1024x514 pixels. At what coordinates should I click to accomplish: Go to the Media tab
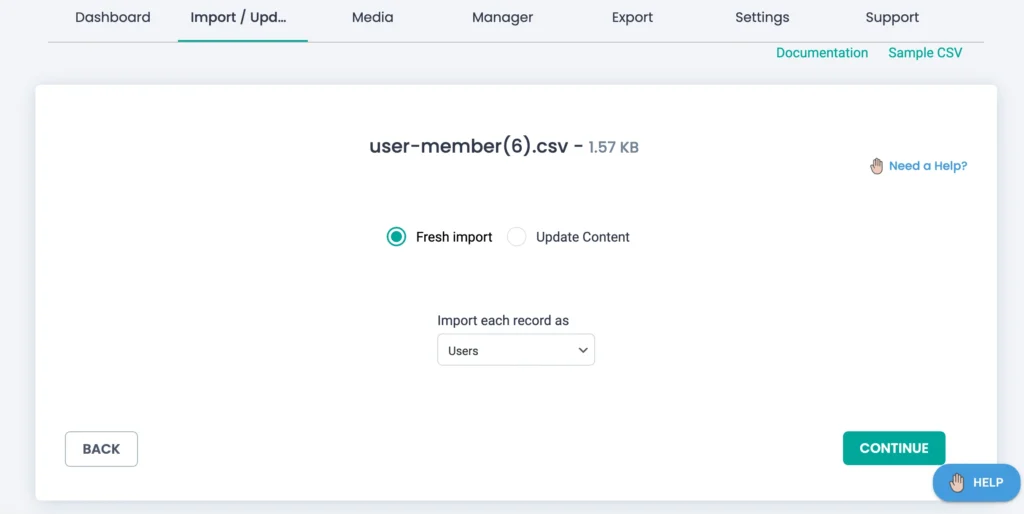coord(372,17)
